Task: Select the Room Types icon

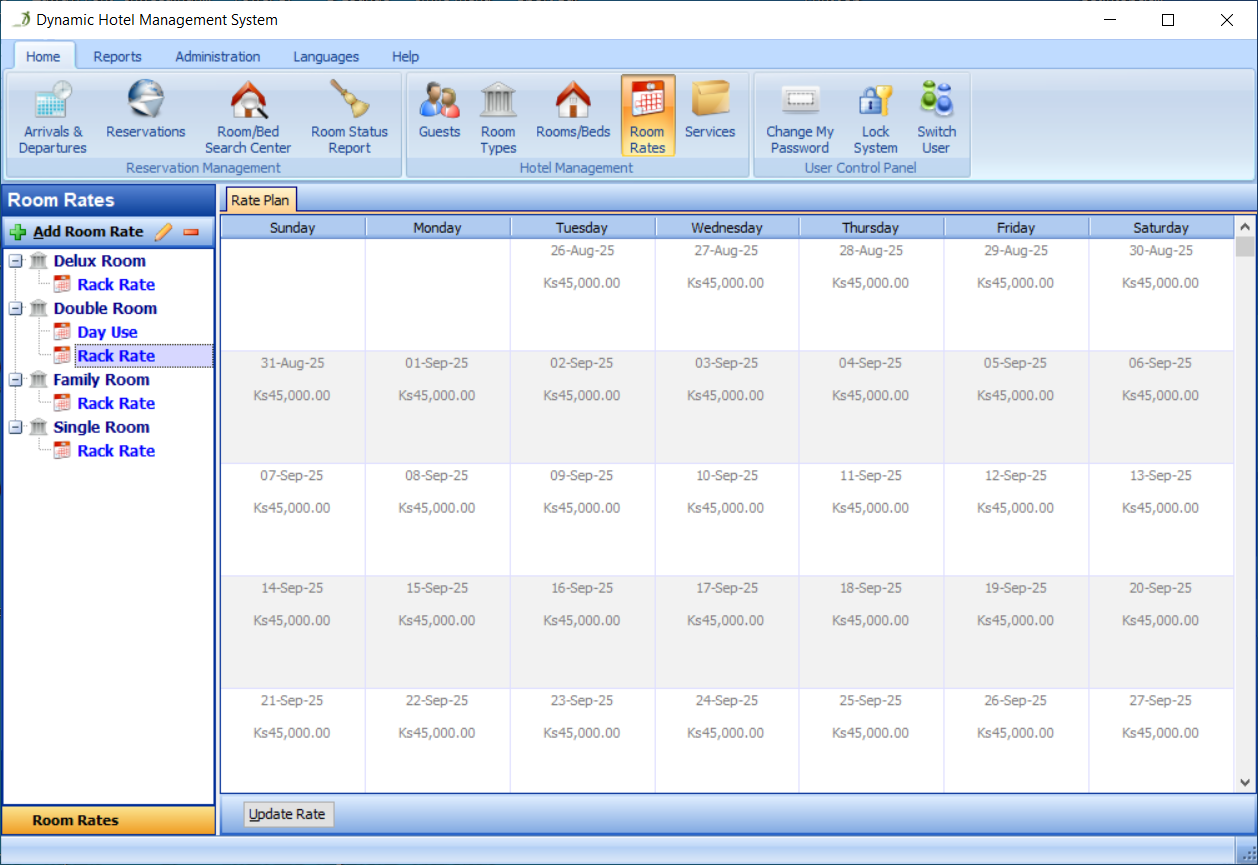Action: coord(497,115)
